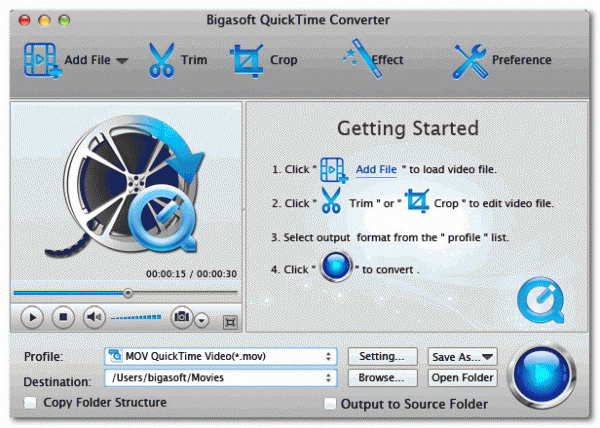Click the Add File film icon in toolbar
This screenshot has width=600, height=428.
(42, 60)
